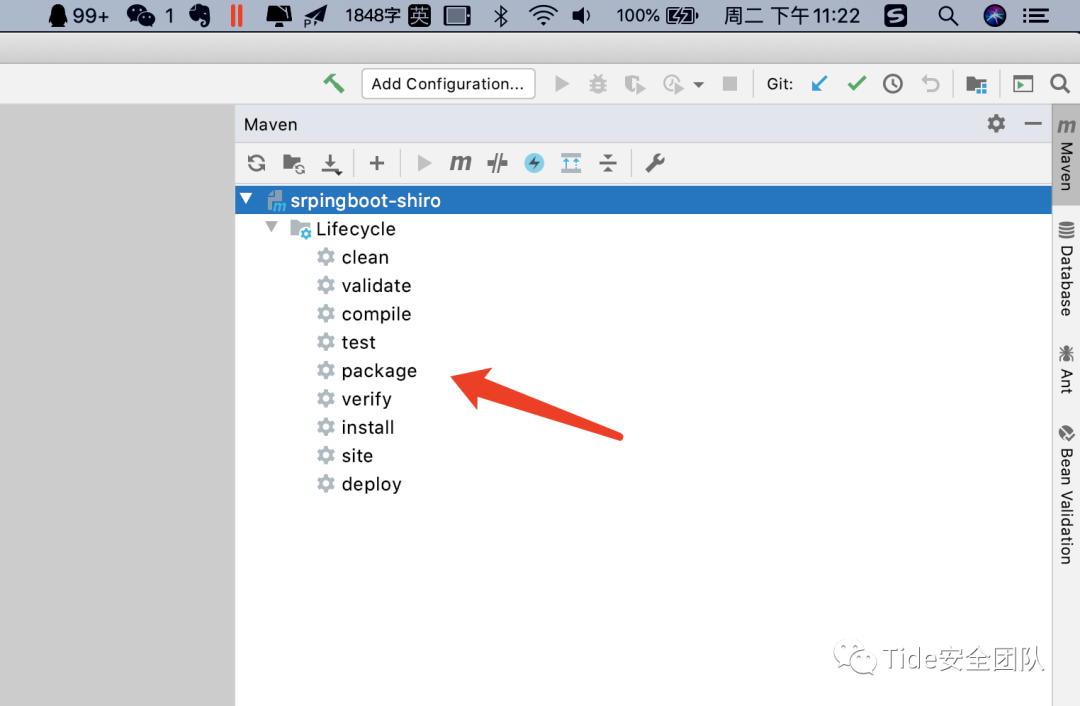
Task: Select the test lifecycle goal
Action: coord(358,342)
